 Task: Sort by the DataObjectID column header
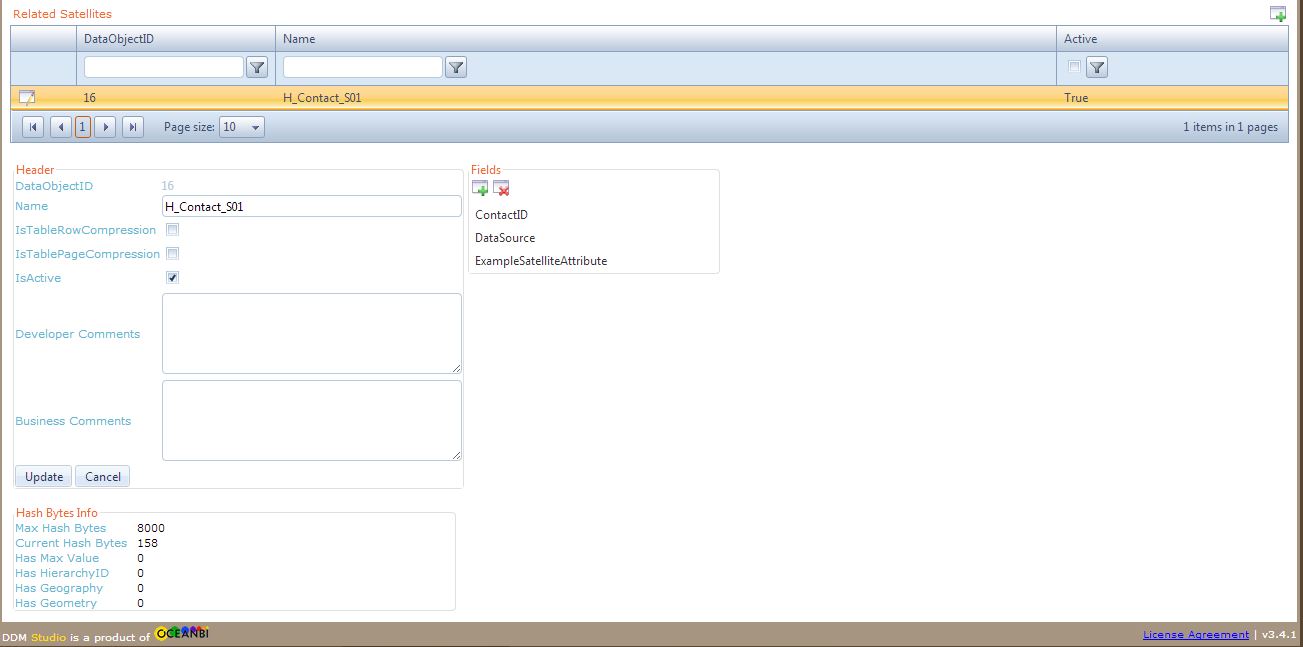[x=119, y=39]
